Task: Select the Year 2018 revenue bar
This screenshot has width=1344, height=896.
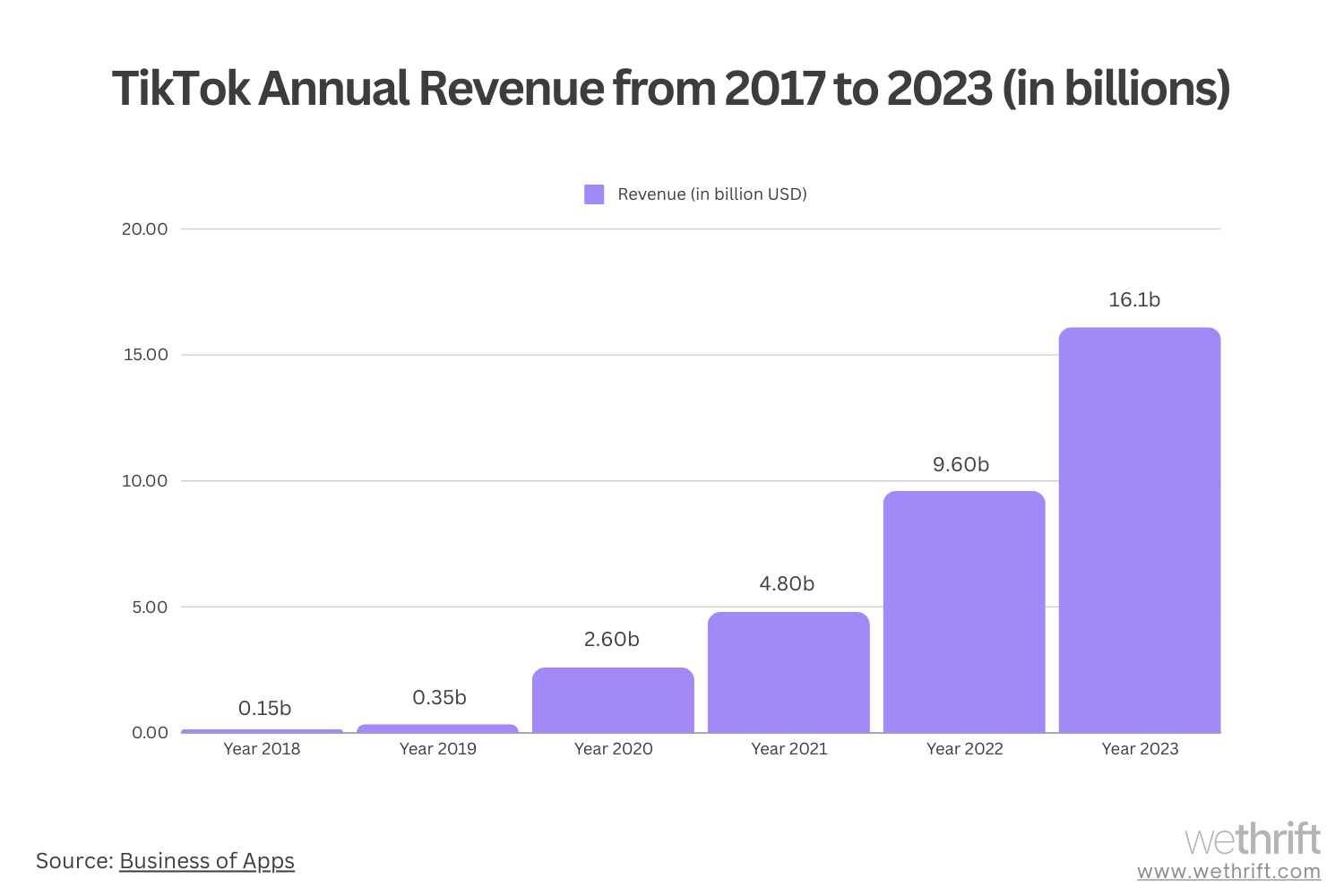Action: pyautogui.click(x=262, y=731)
